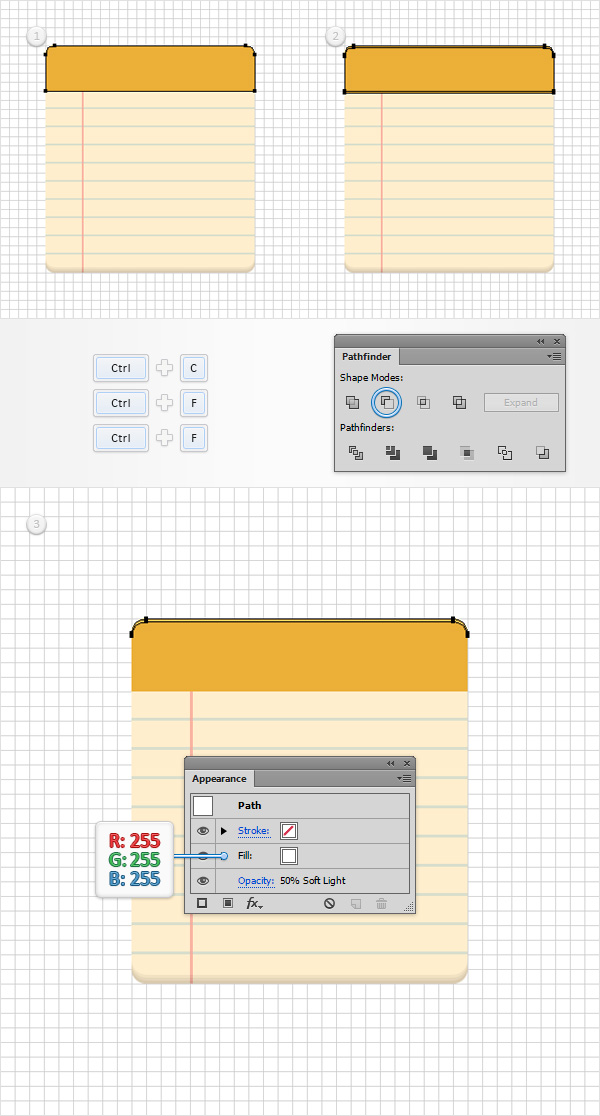Screen dimensions: 600x1116
Task: Click the Path label in Appearance
Action: click(x=249, y=806)
